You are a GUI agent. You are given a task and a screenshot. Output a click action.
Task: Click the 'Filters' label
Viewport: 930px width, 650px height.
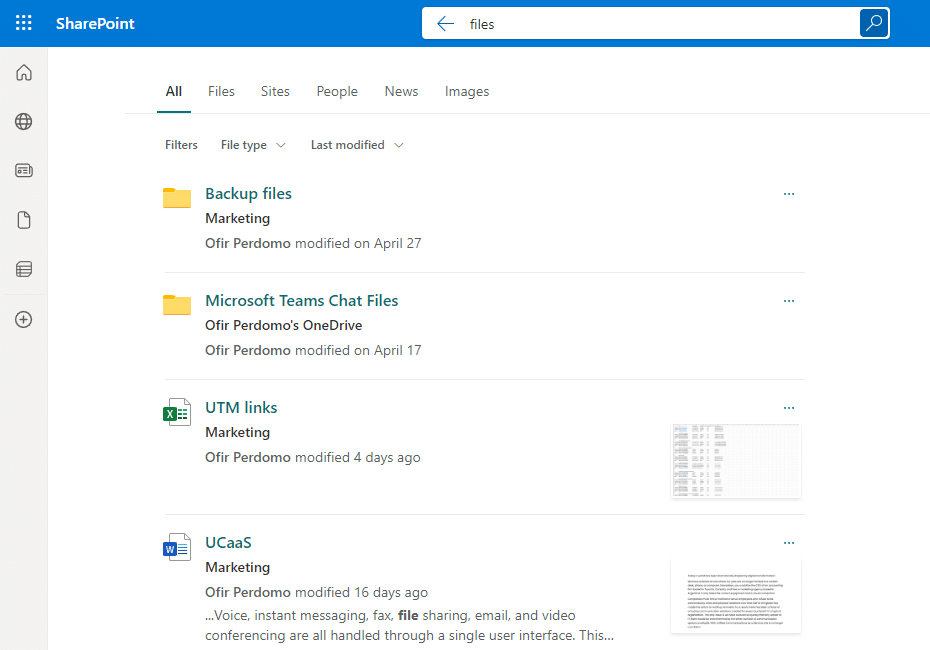coord(181,145)
